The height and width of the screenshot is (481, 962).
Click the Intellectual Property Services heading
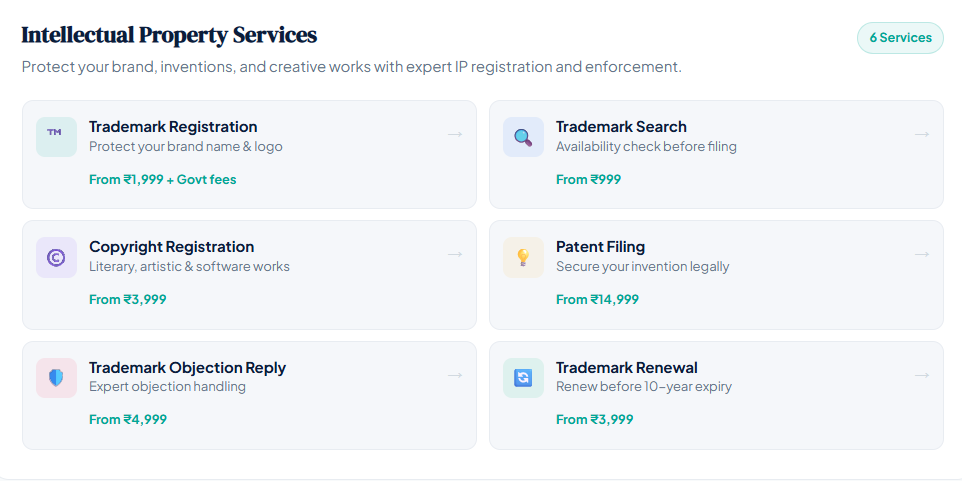[x=169, y=35]
